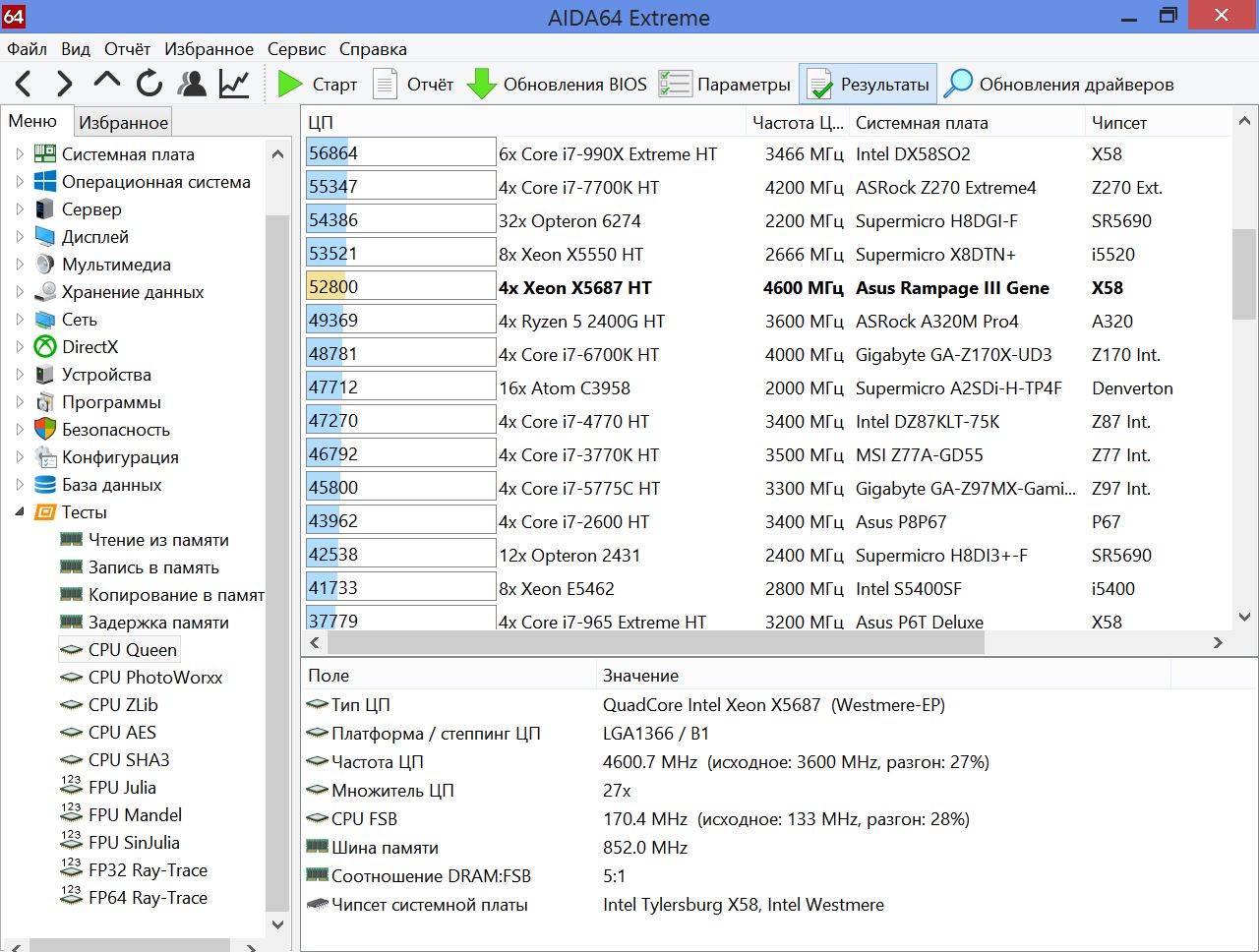Switch to the Меню sidebar tab
Viewport: 1259px width, 952px height.
[32, 121]
